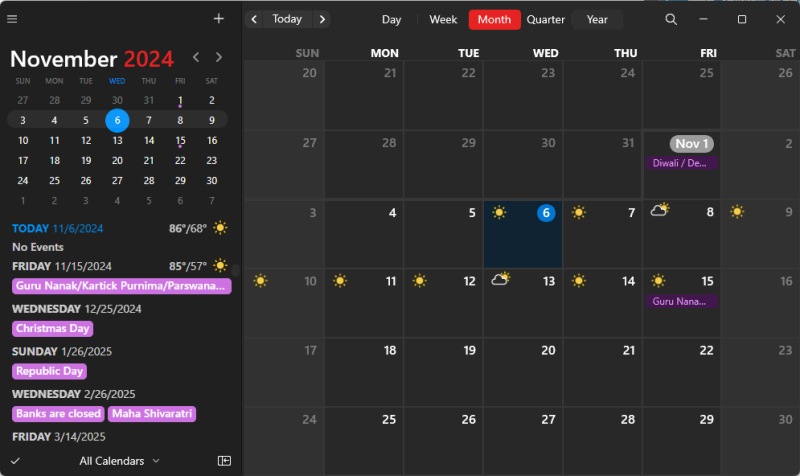This screenshot has width=800, height=476.
Task: Go to next month in mini calendar
Action: (219, 58)
